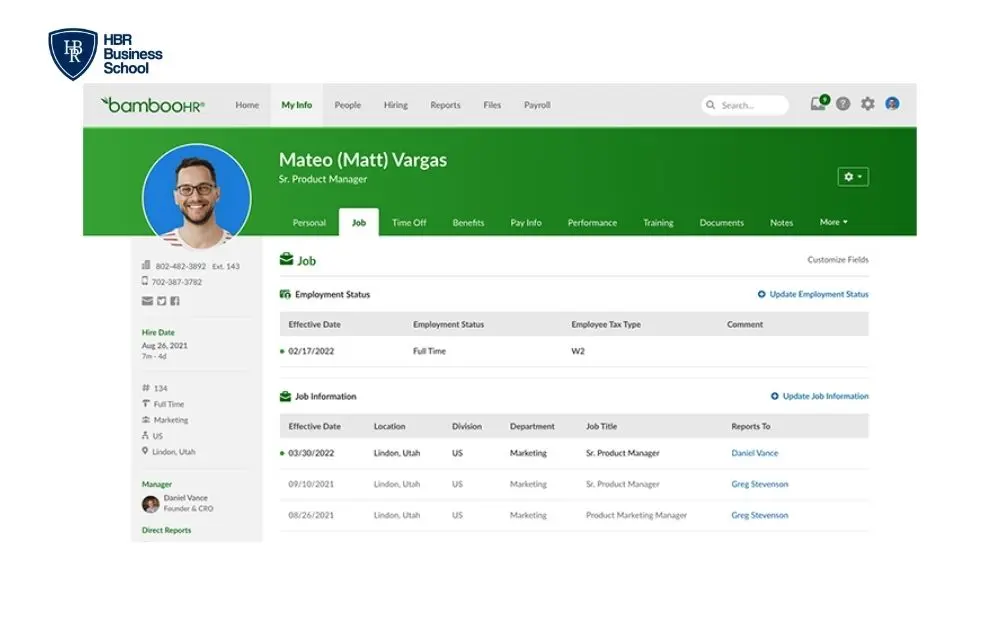
Task: Click the Product Marketing Manager job title
Action: [636, 515]
